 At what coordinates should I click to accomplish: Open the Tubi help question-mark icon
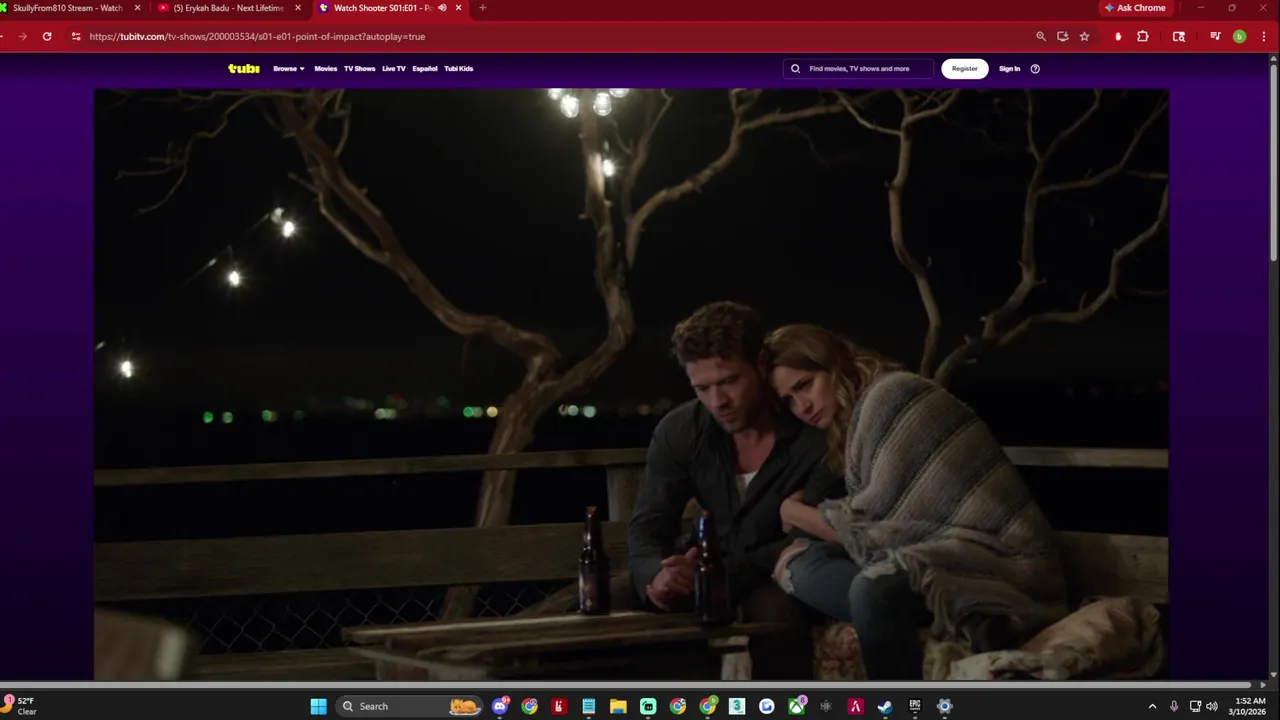tap(1035, 68)
